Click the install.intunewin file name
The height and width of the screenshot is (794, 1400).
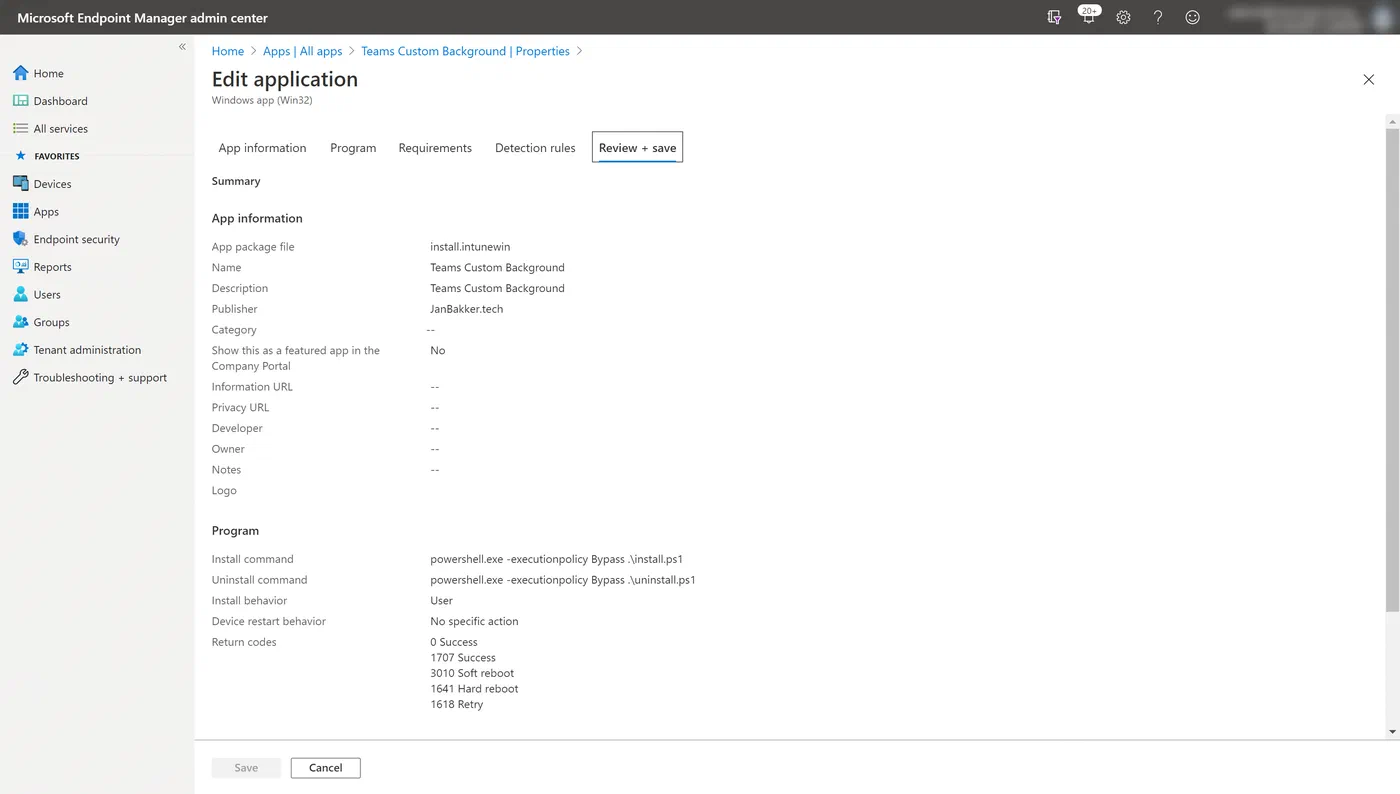[x=470, y=247]
